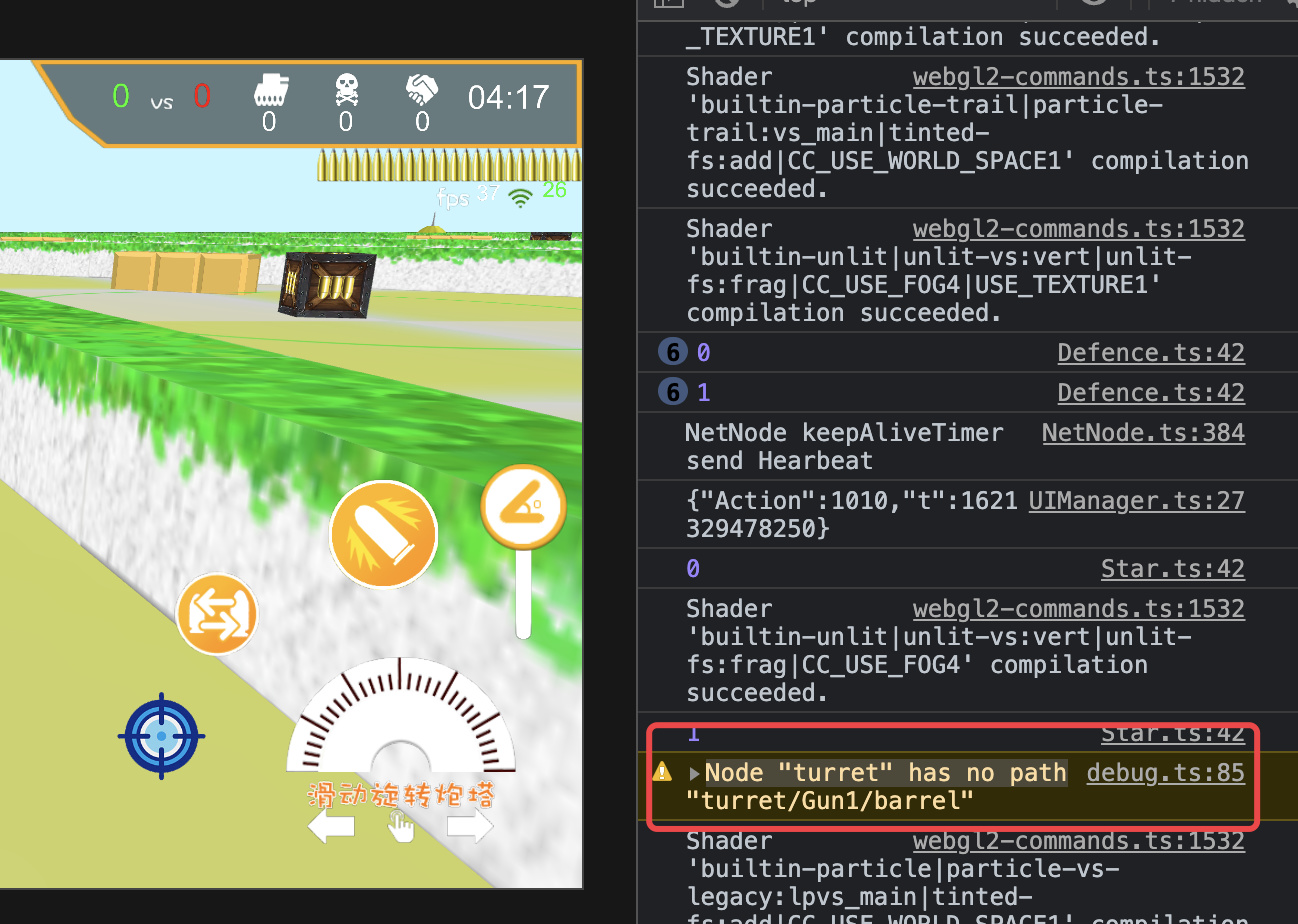Click the yellow warning icon in console
The image size is (1298, 924).
coord(662,772)
